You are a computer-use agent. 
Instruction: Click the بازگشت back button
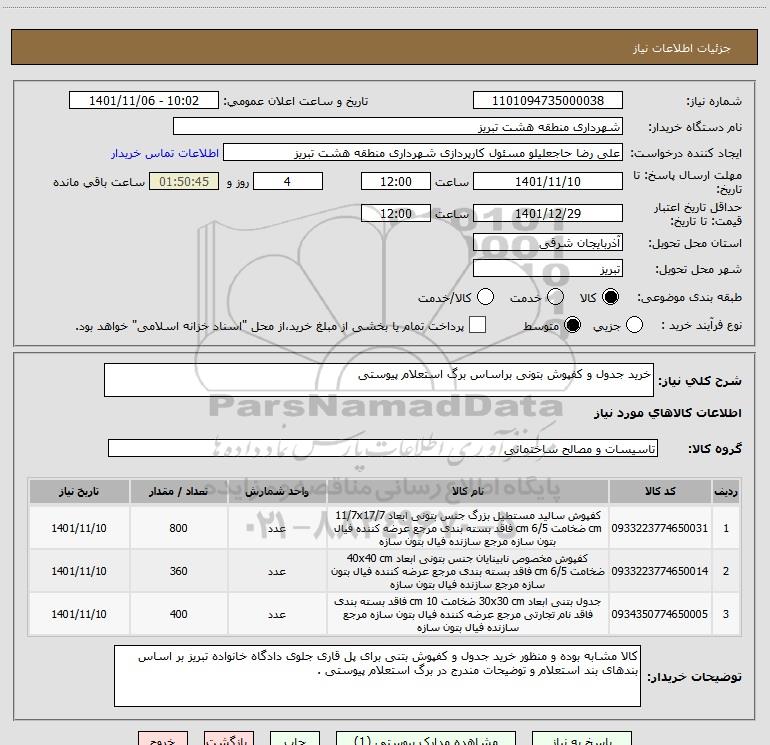pos(229,739)
